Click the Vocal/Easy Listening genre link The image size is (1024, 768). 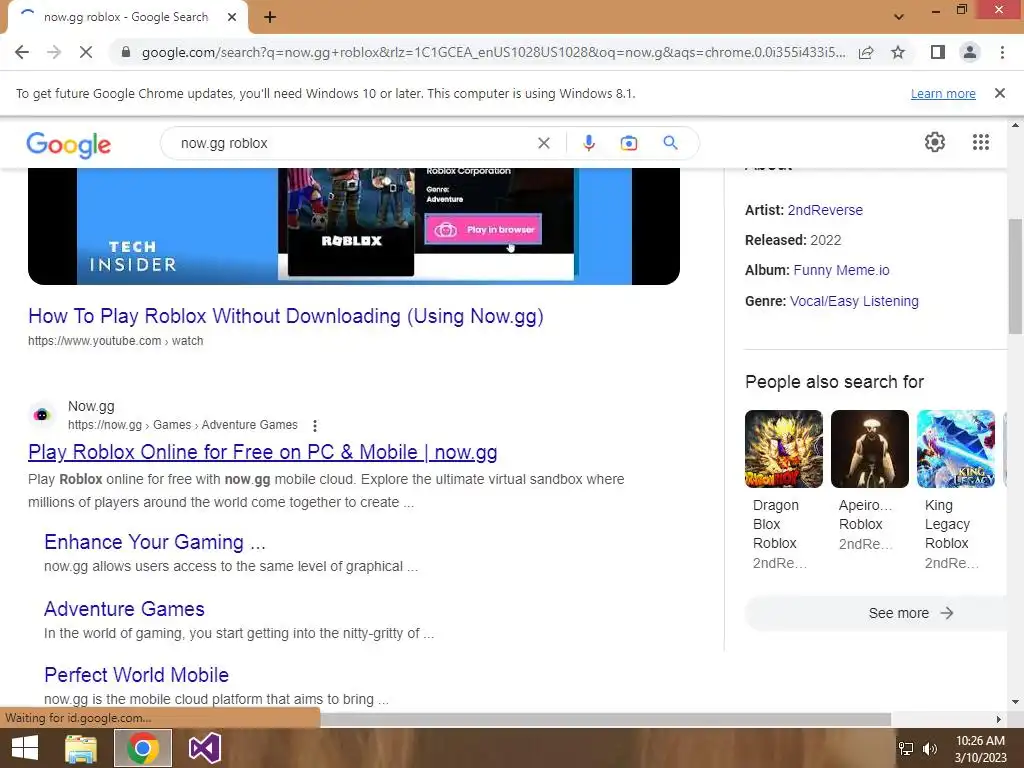pyautogui.click(x=854, y=301)
